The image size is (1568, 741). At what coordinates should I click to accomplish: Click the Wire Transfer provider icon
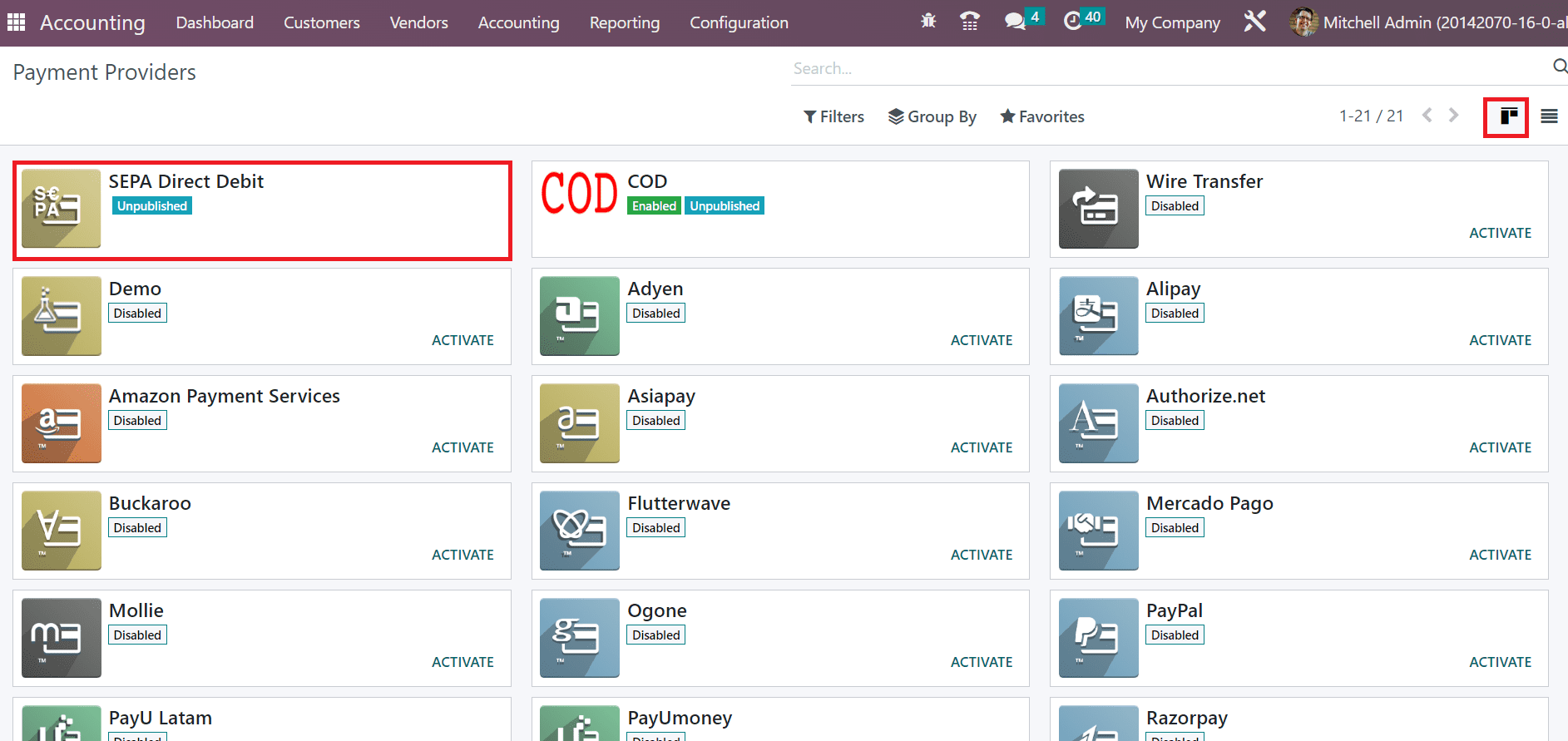(x=1098, y=209)
